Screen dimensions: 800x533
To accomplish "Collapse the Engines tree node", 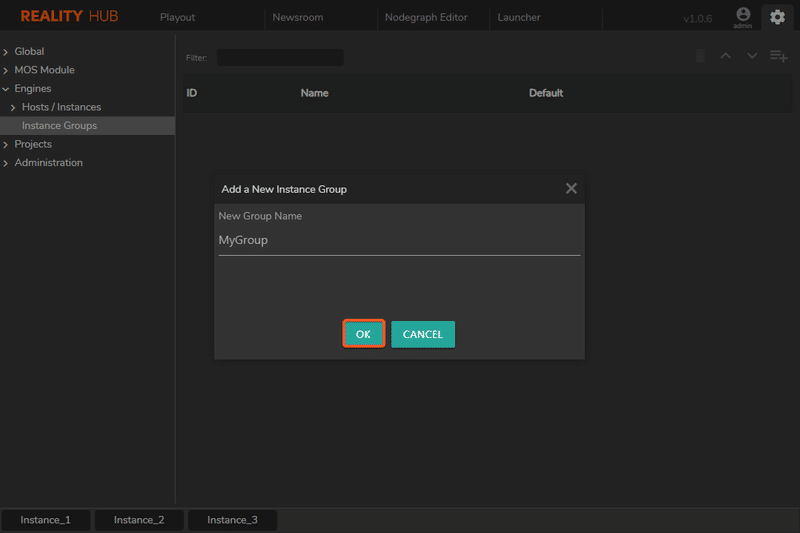I will 6,89.
